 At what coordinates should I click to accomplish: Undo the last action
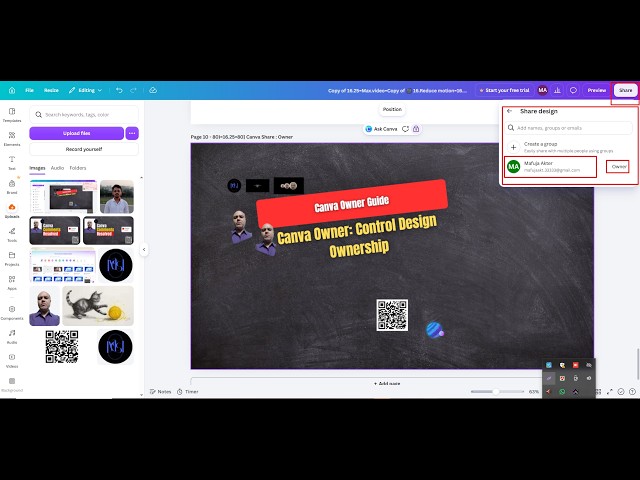pyautogui.click(x=119, y=90)
